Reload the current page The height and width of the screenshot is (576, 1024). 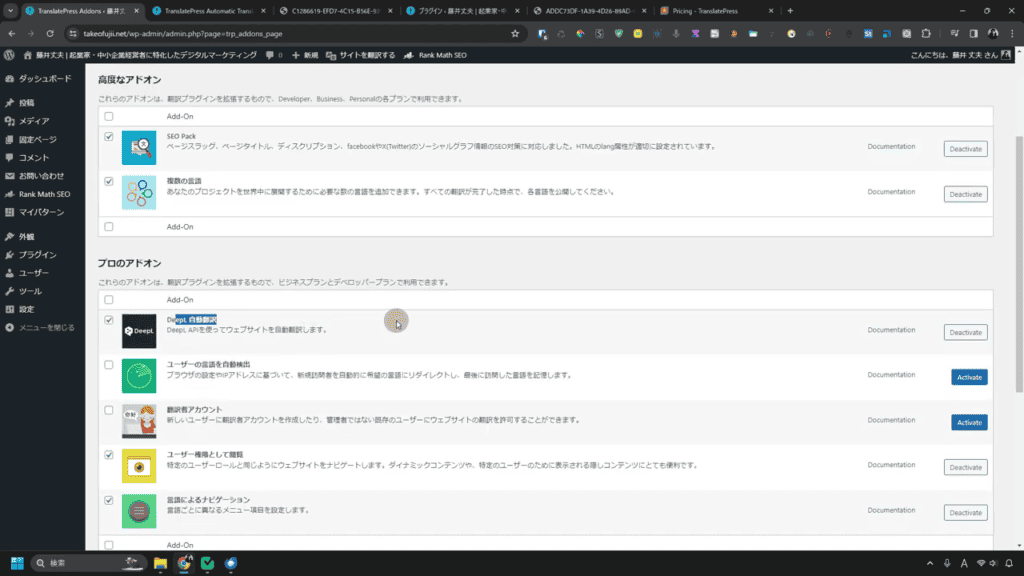point(50,33)
